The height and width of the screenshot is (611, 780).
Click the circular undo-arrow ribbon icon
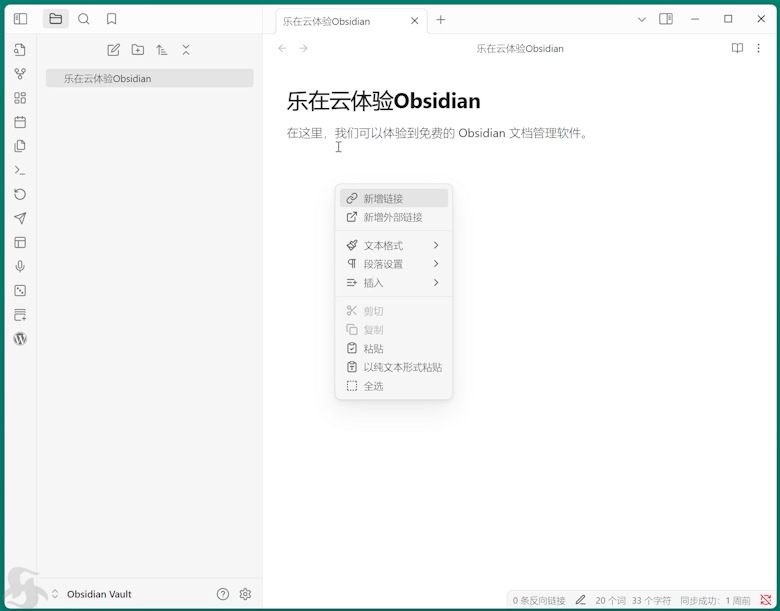[20, 194]
